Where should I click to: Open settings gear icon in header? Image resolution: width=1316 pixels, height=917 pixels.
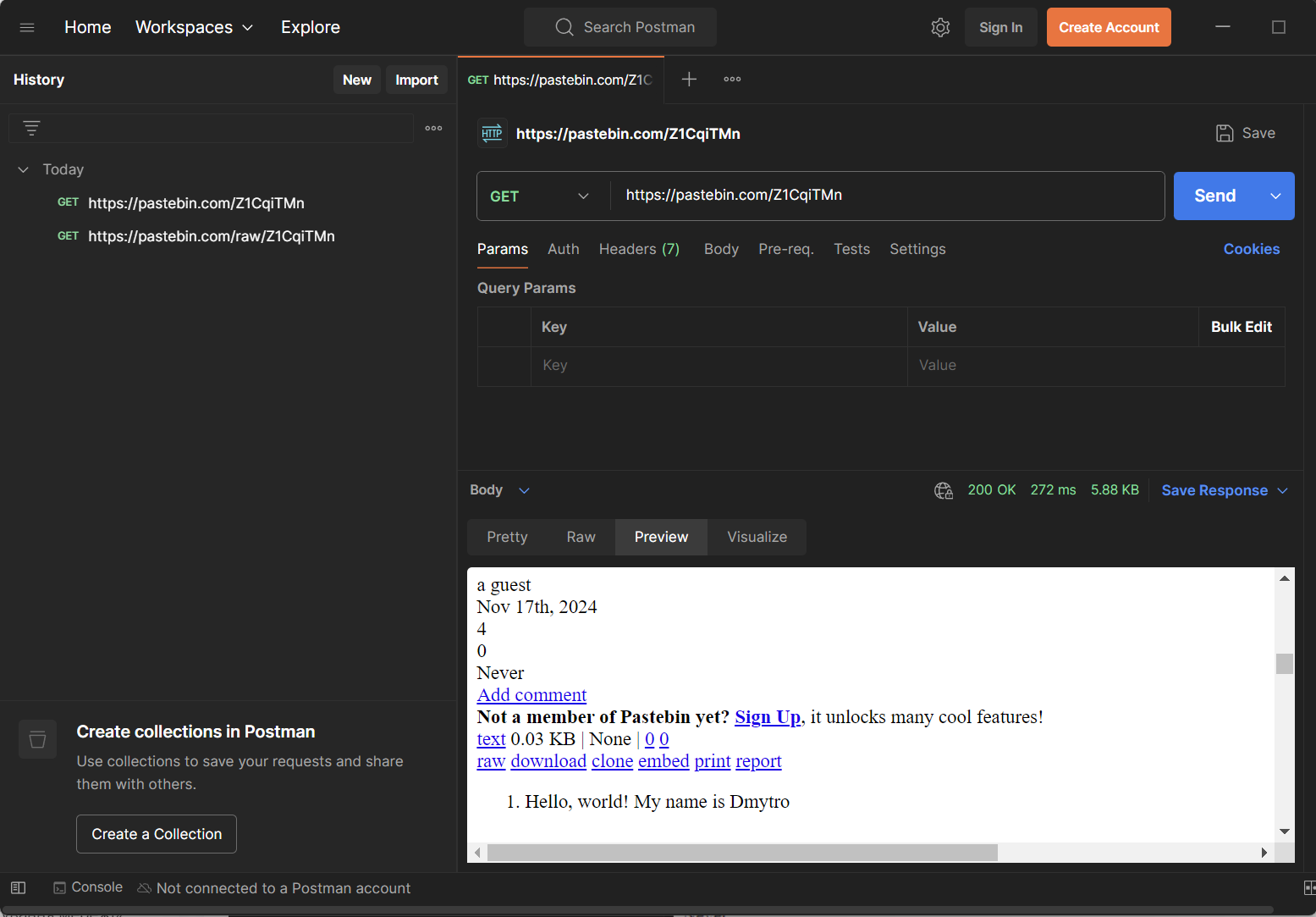click(940, 27)
